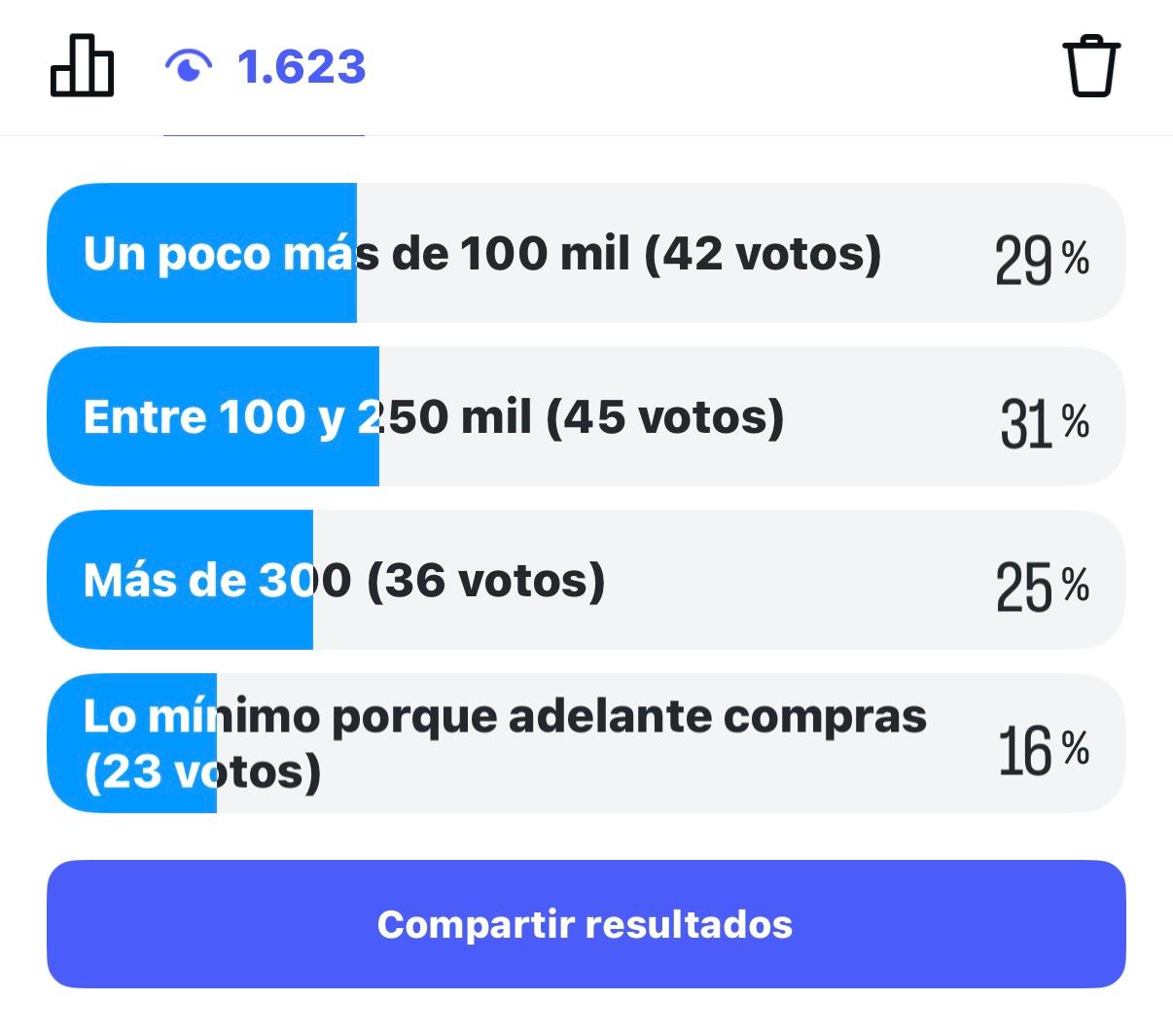
Task: Click the 16% result label
Action: pos(1043,749)
